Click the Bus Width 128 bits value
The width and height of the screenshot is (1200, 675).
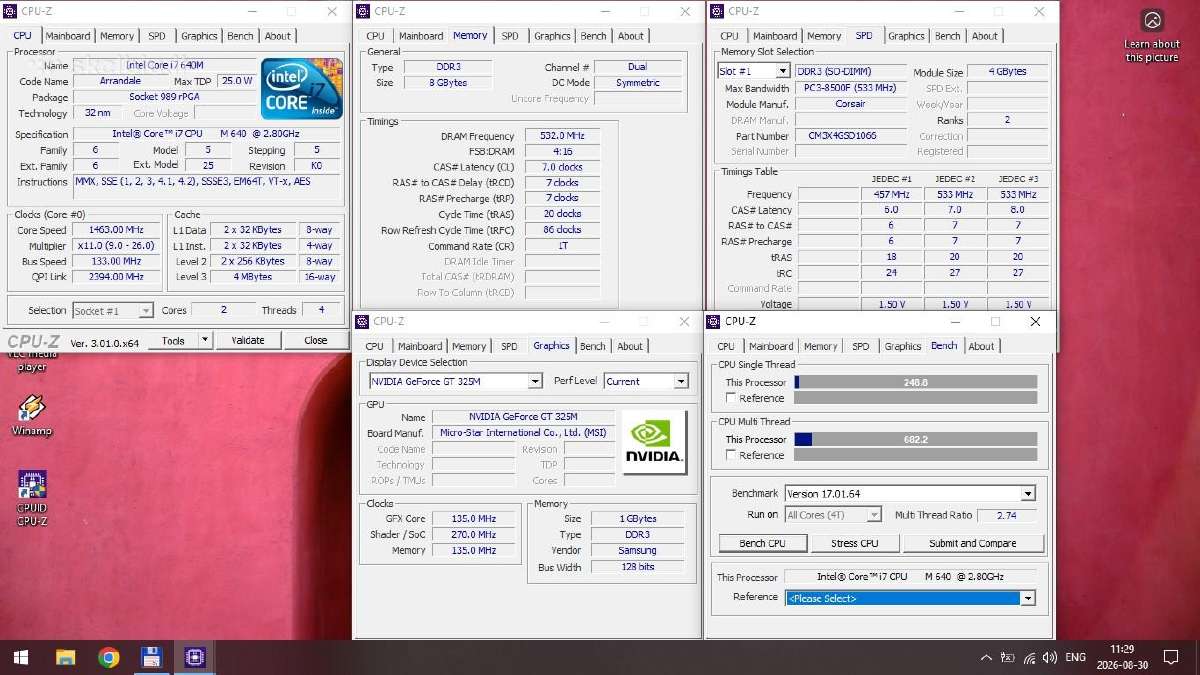pos(638,567)
